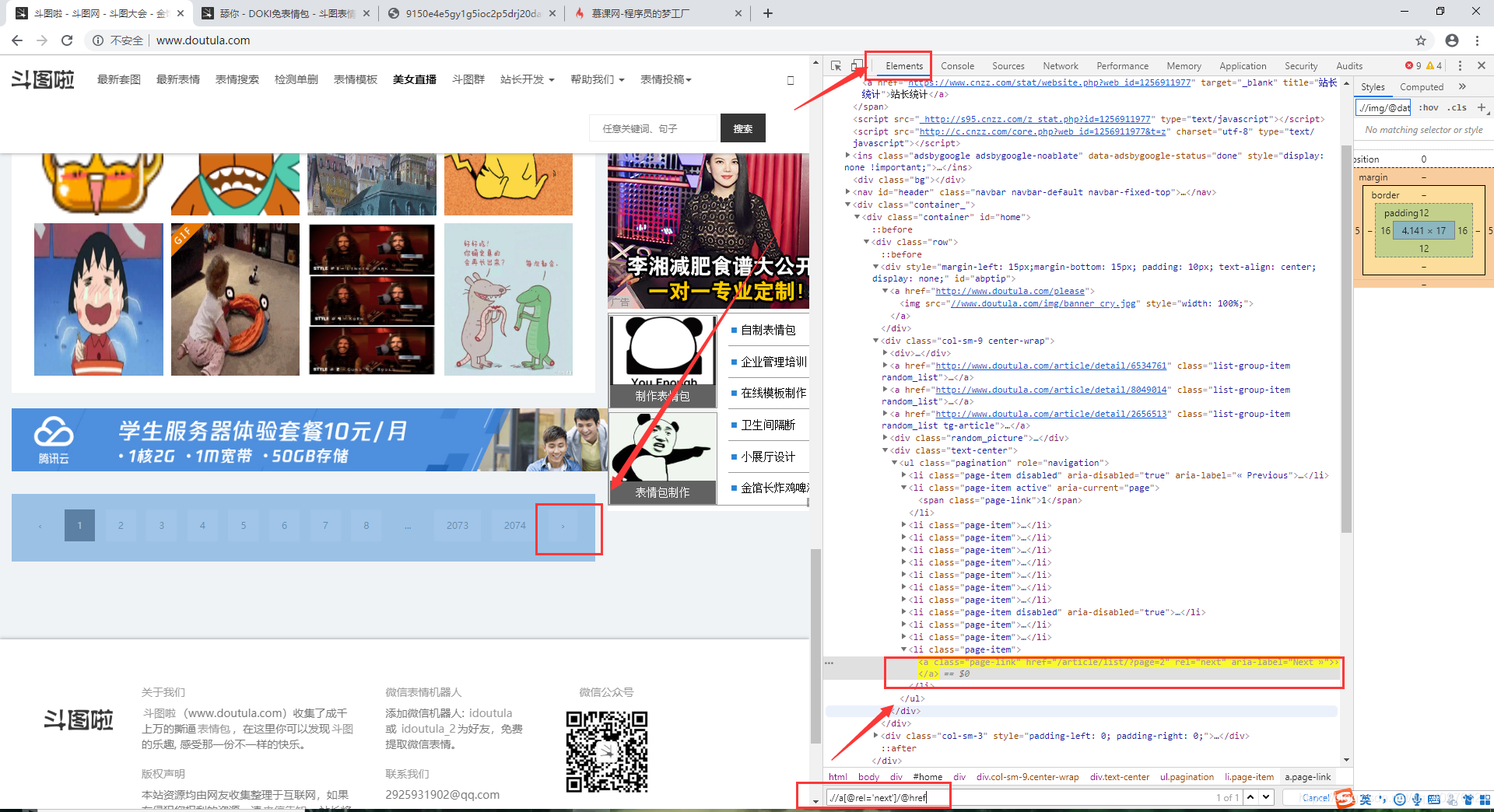Screen dimensions: 1494x812
Task: Expand the random_picture div node
Action: click(x=885, y=438)
